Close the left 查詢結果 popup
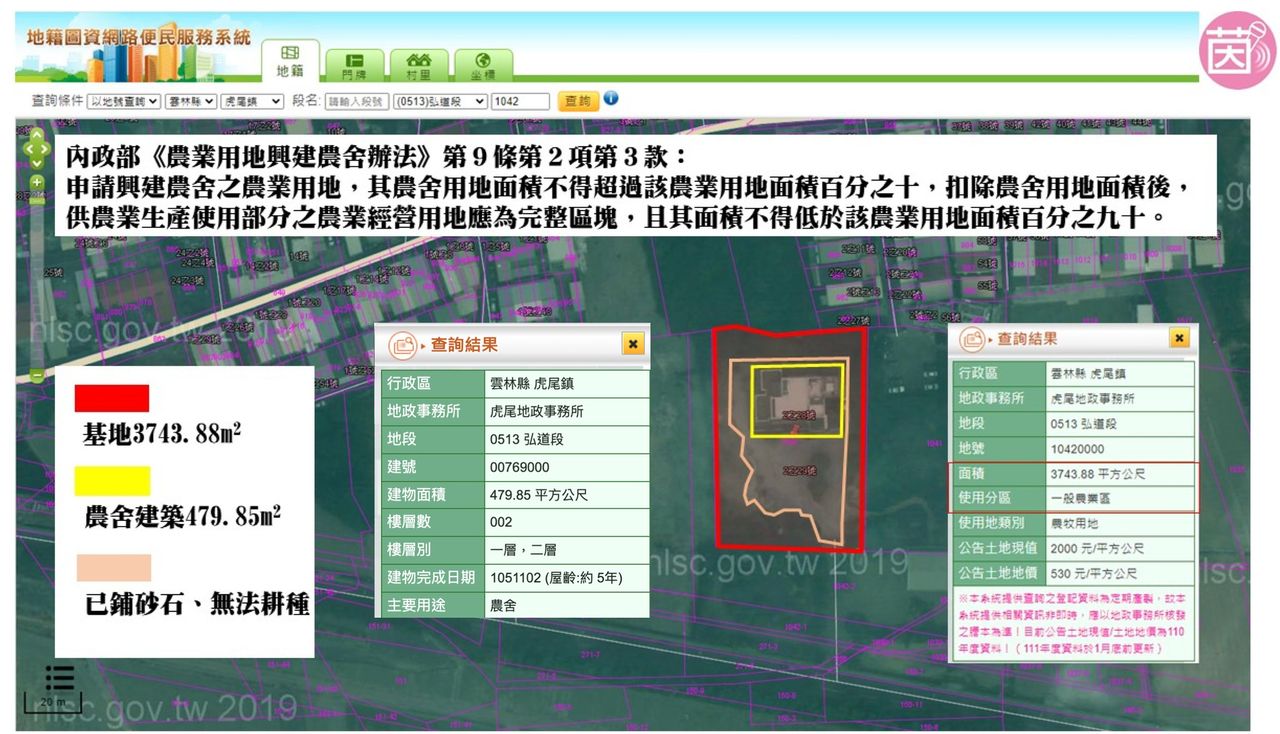 (632, 344)
